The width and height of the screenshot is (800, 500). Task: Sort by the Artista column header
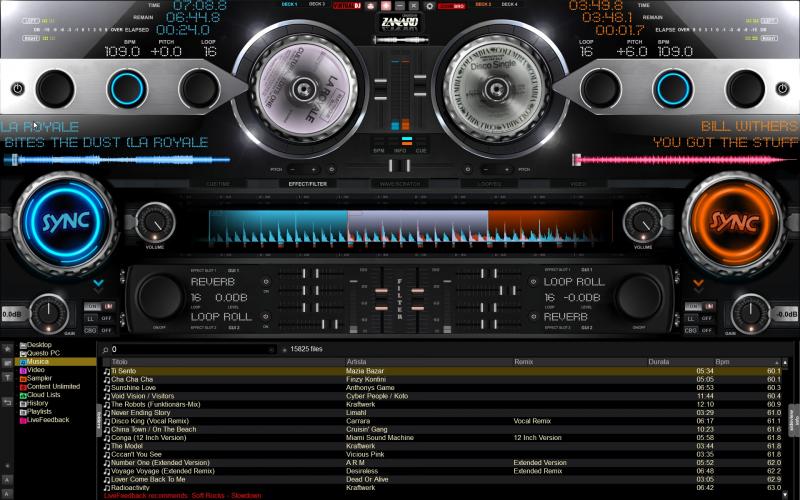tap(356, 362)
